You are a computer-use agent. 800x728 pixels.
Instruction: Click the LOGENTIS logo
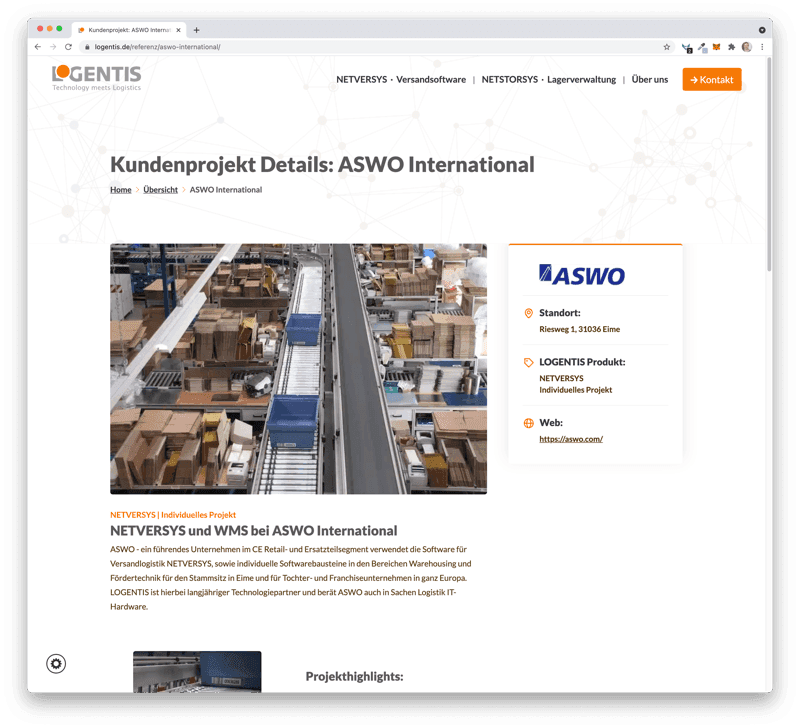pos(96,78)
